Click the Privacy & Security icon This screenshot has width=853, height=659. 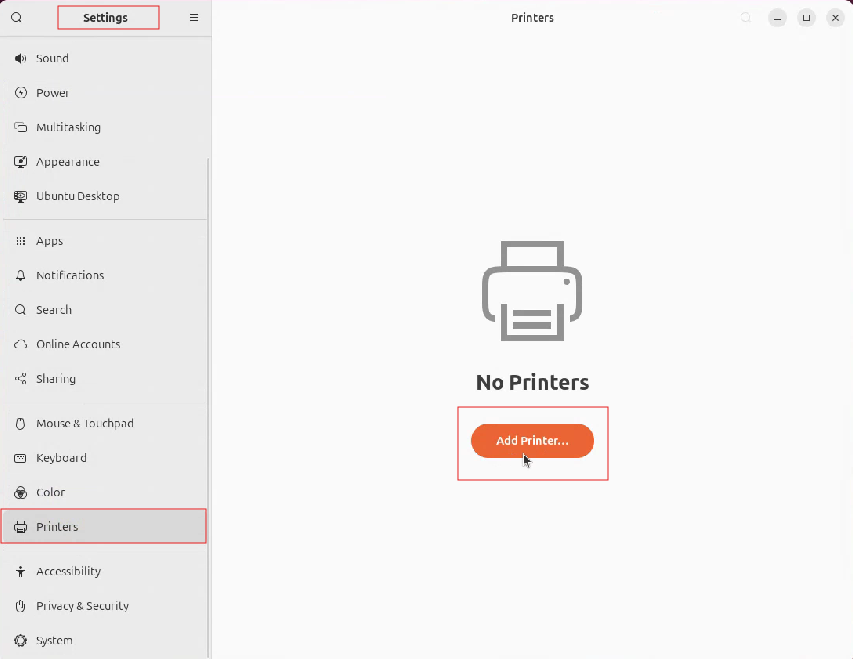tap(20, 606)
